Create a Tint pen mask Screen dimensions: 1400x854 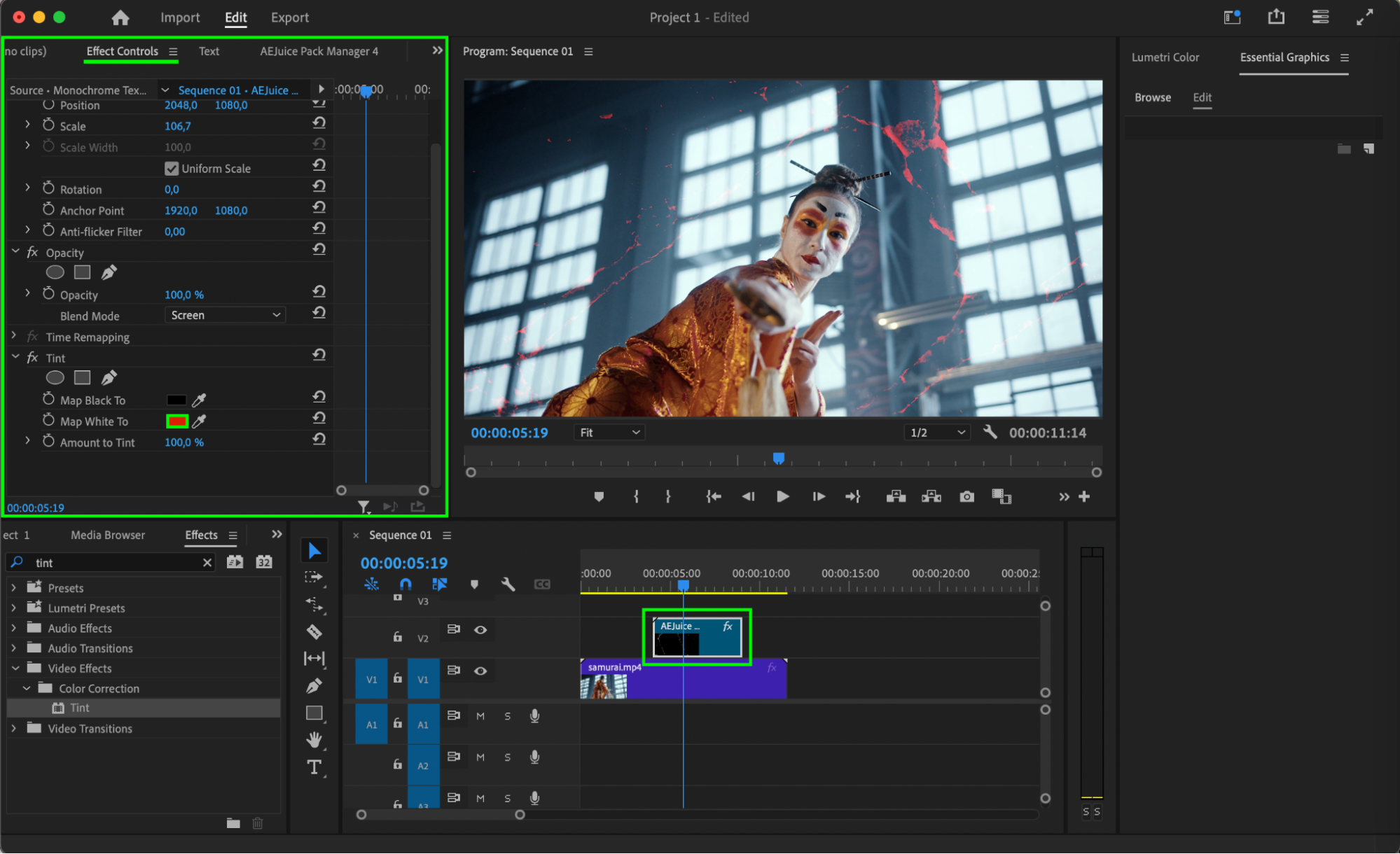pyautogui.click(x=109, y=378)
